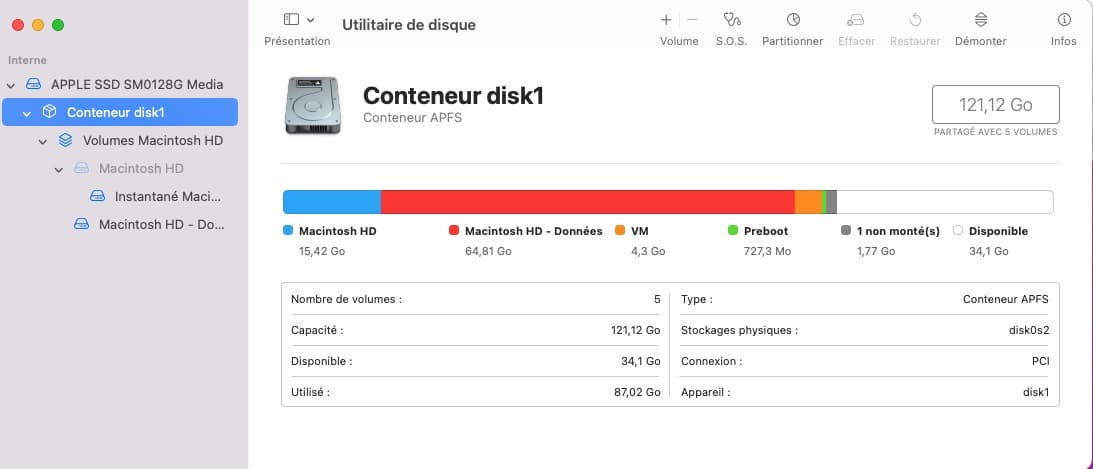Viewport: 1093px width, 469px height.
Task: Click the blue Macintosh HD usage segment
Action: click(332, 202)
